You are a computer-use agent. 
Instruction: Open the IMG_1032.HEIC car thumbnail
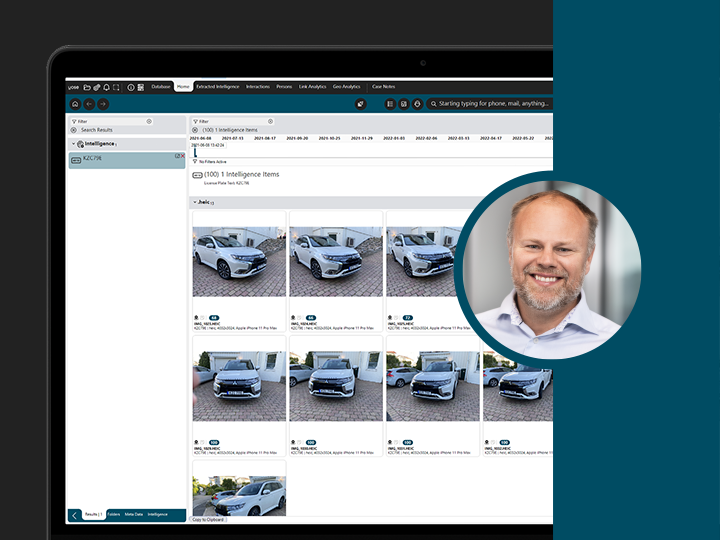[x=518, y=386]
